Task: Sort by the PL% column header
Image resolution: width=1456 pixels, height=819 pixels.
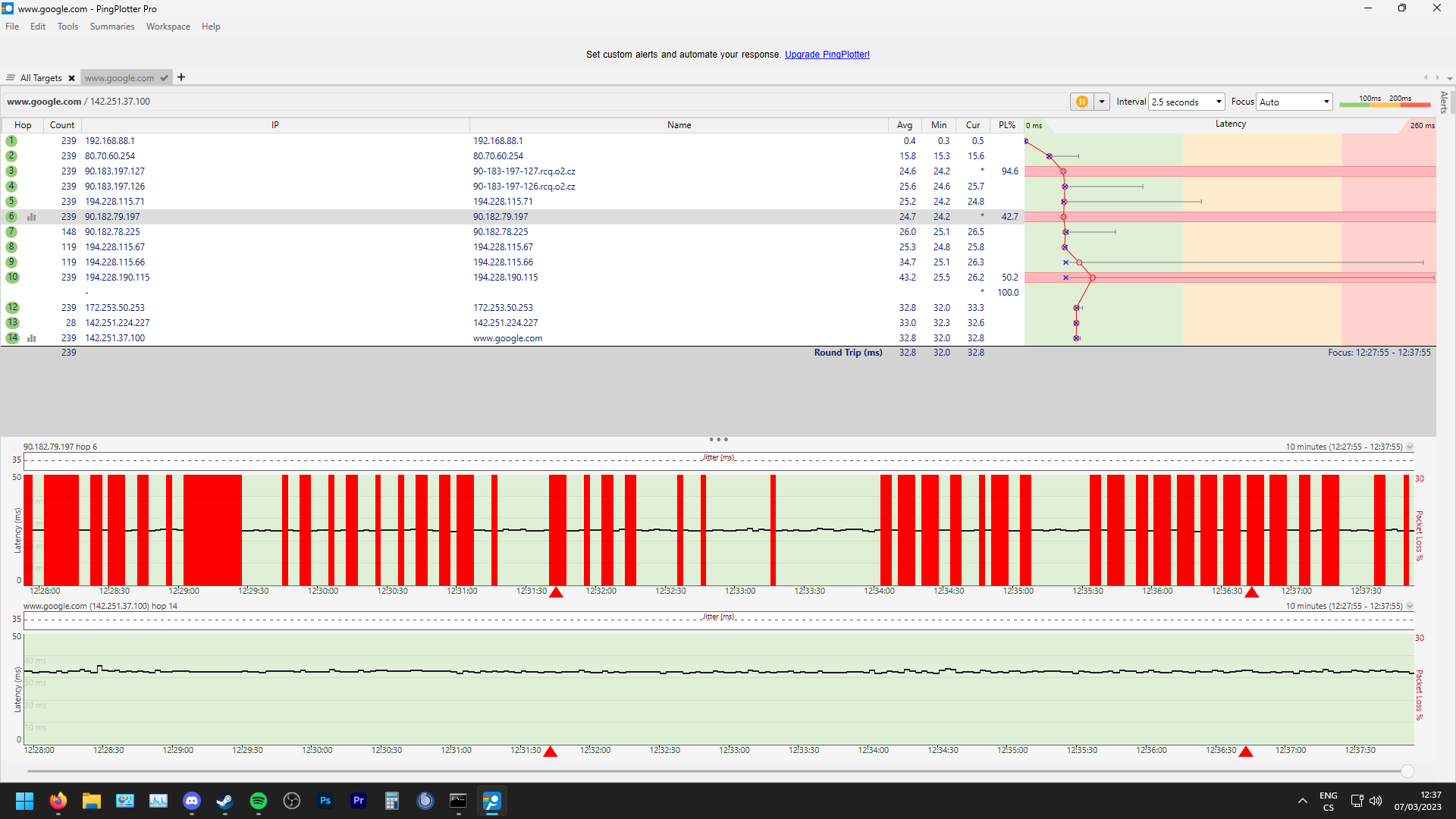Action: click(1006, 125)
